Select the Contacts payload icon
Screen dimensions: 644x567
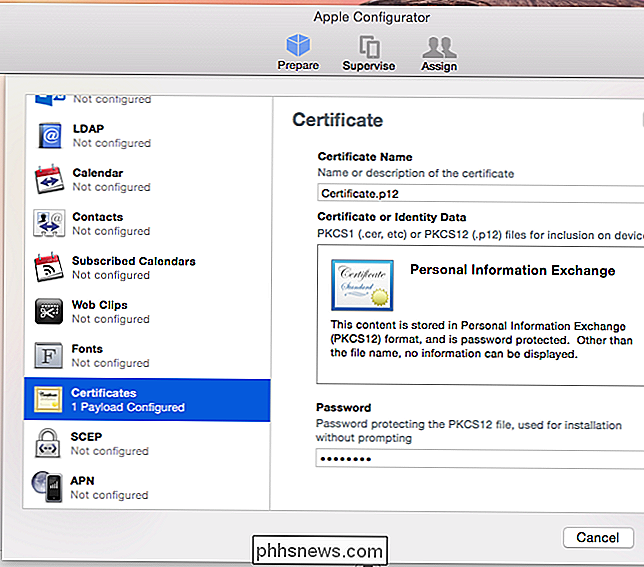[x=49, y=223]
